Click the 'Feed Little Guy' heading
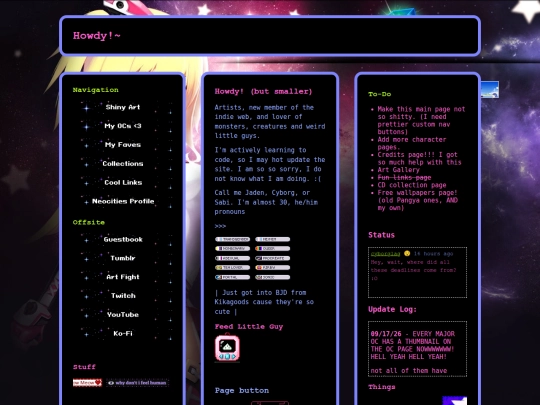540x405 pixels. (x=249, y=327)
